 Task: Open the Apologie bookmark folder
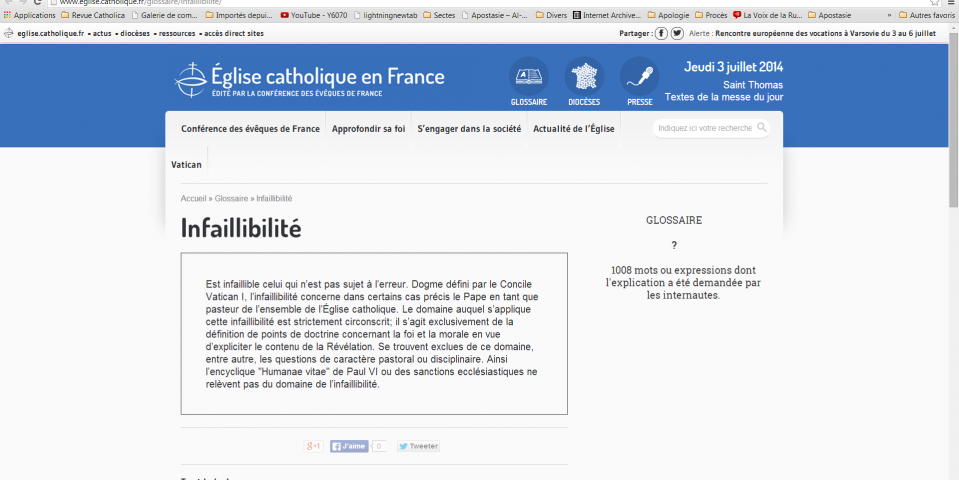[x=668, y=15]
